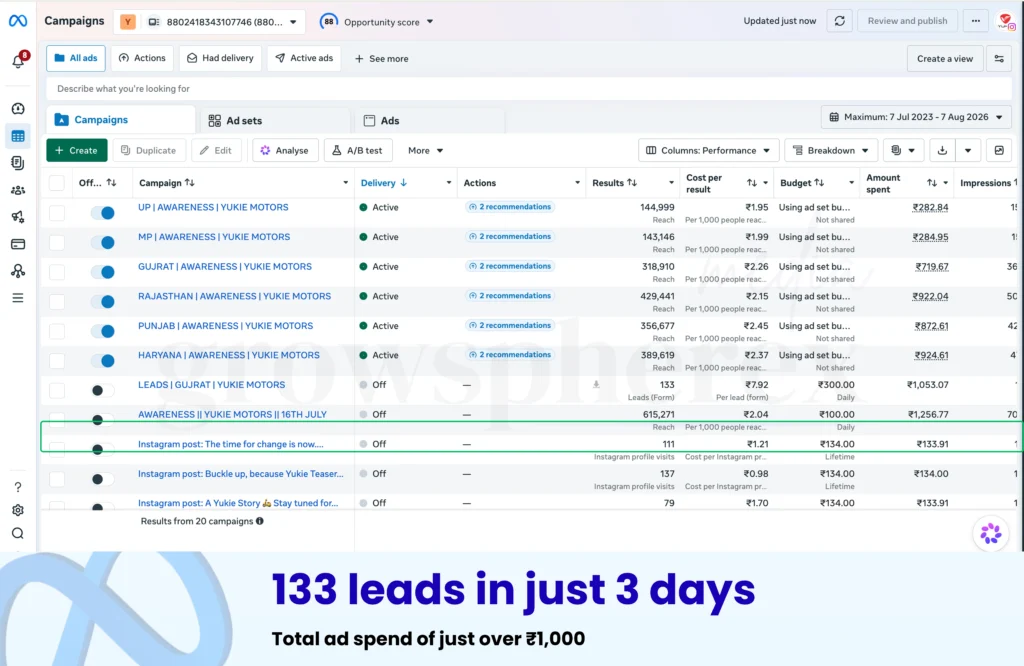1024x666 pixels.
Task: Open Billing card icon in sidebar
Action: (x=18, y=244)
